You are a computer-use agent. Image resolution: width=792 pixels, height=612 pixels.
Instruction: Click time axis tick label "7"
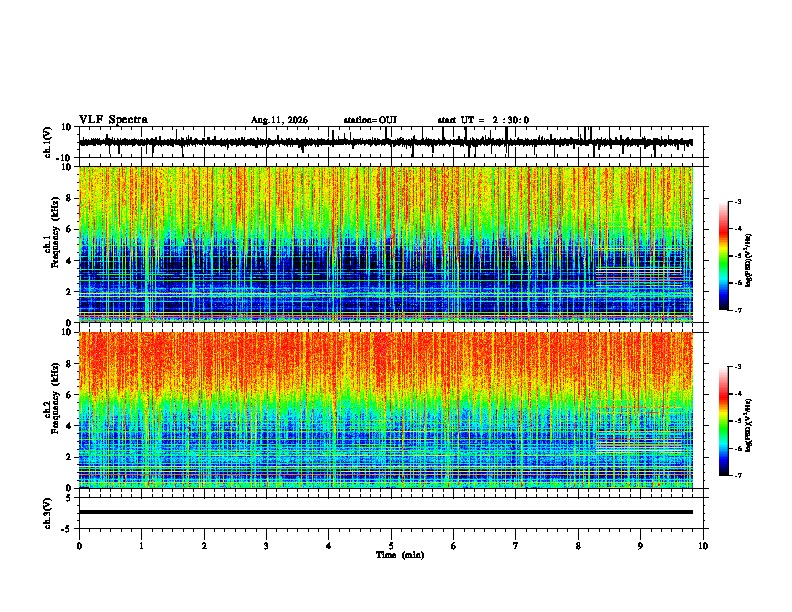[x=516, y=546]
